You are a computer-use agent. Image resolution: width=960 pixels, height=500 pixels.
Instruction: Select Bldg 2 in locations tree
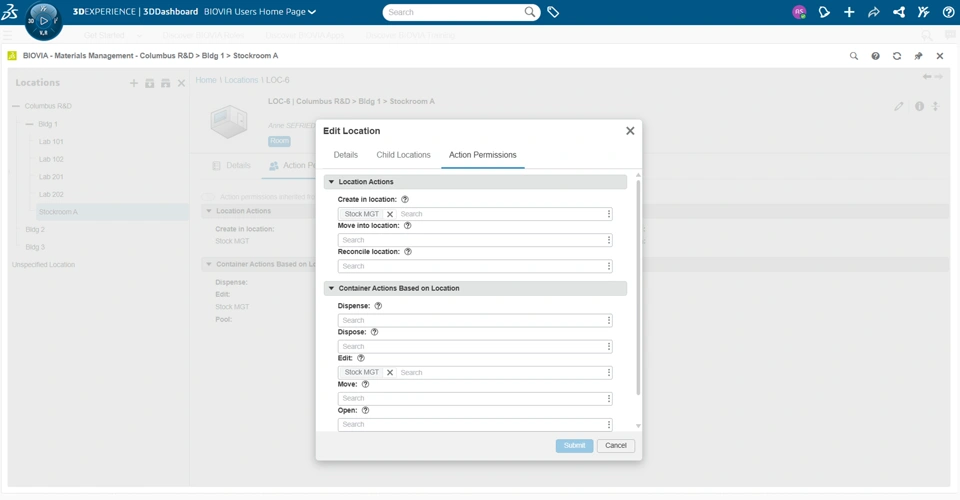coord(35,229)
